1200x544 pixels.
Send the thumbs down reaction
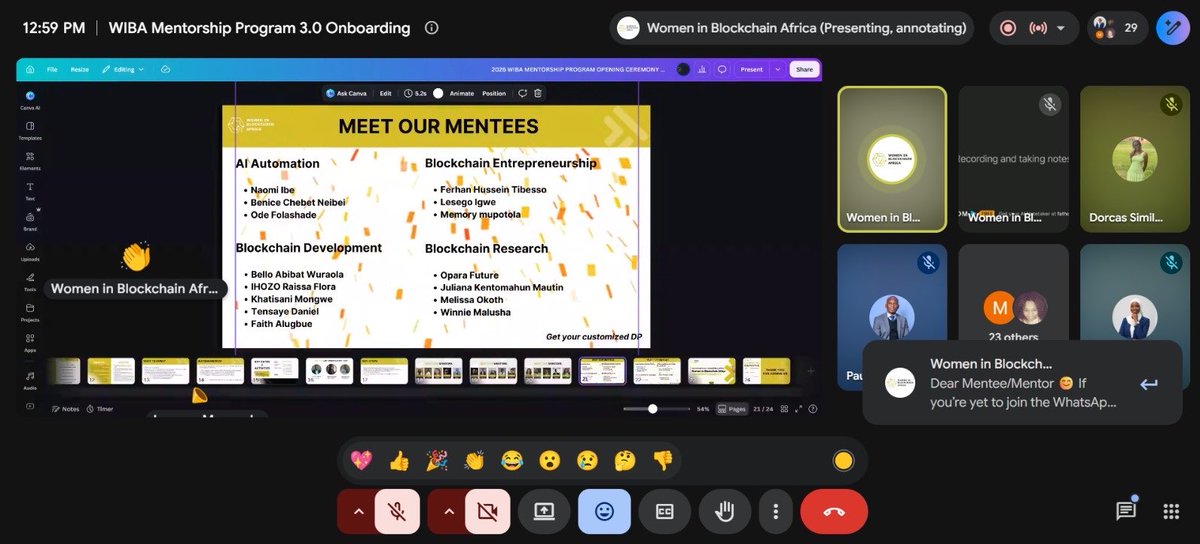(x=662, y=461)
